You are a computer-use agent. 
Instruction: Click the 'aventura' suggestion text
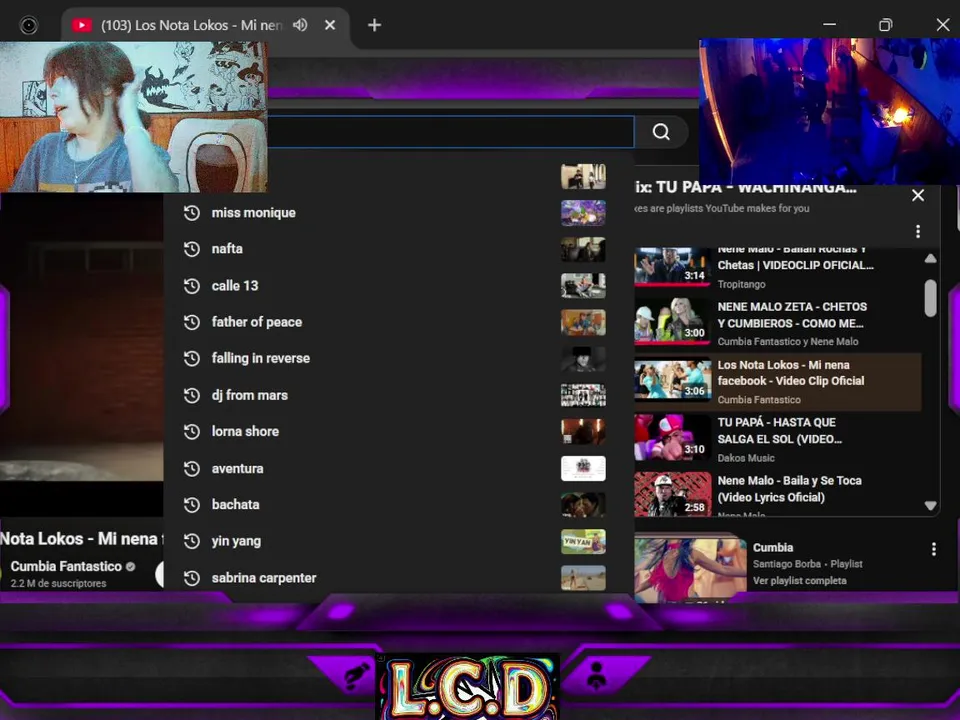point(238,468)
